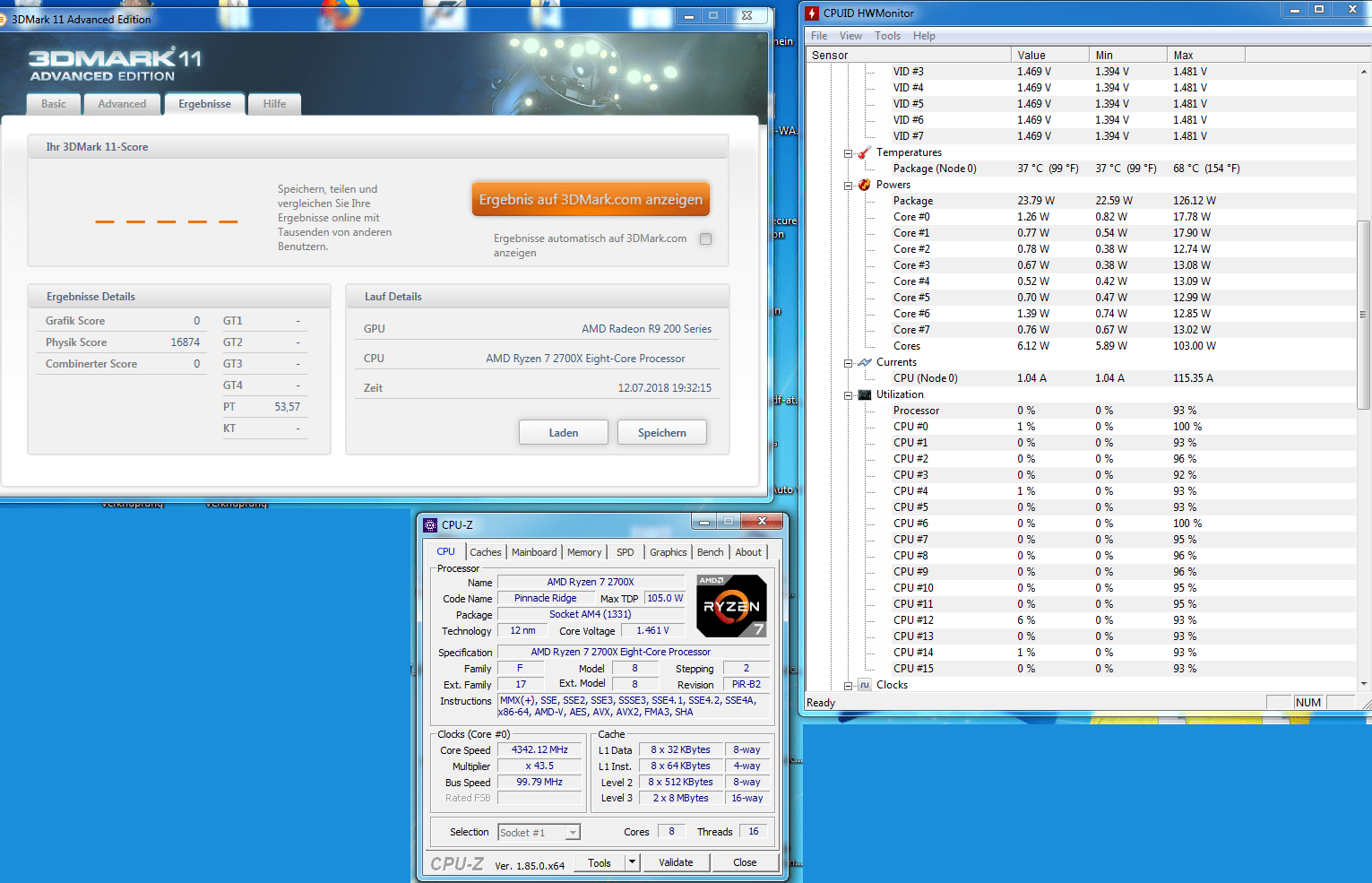Click Ergebnis auf 3DMark.com anzeigen button

pos(591,199)
